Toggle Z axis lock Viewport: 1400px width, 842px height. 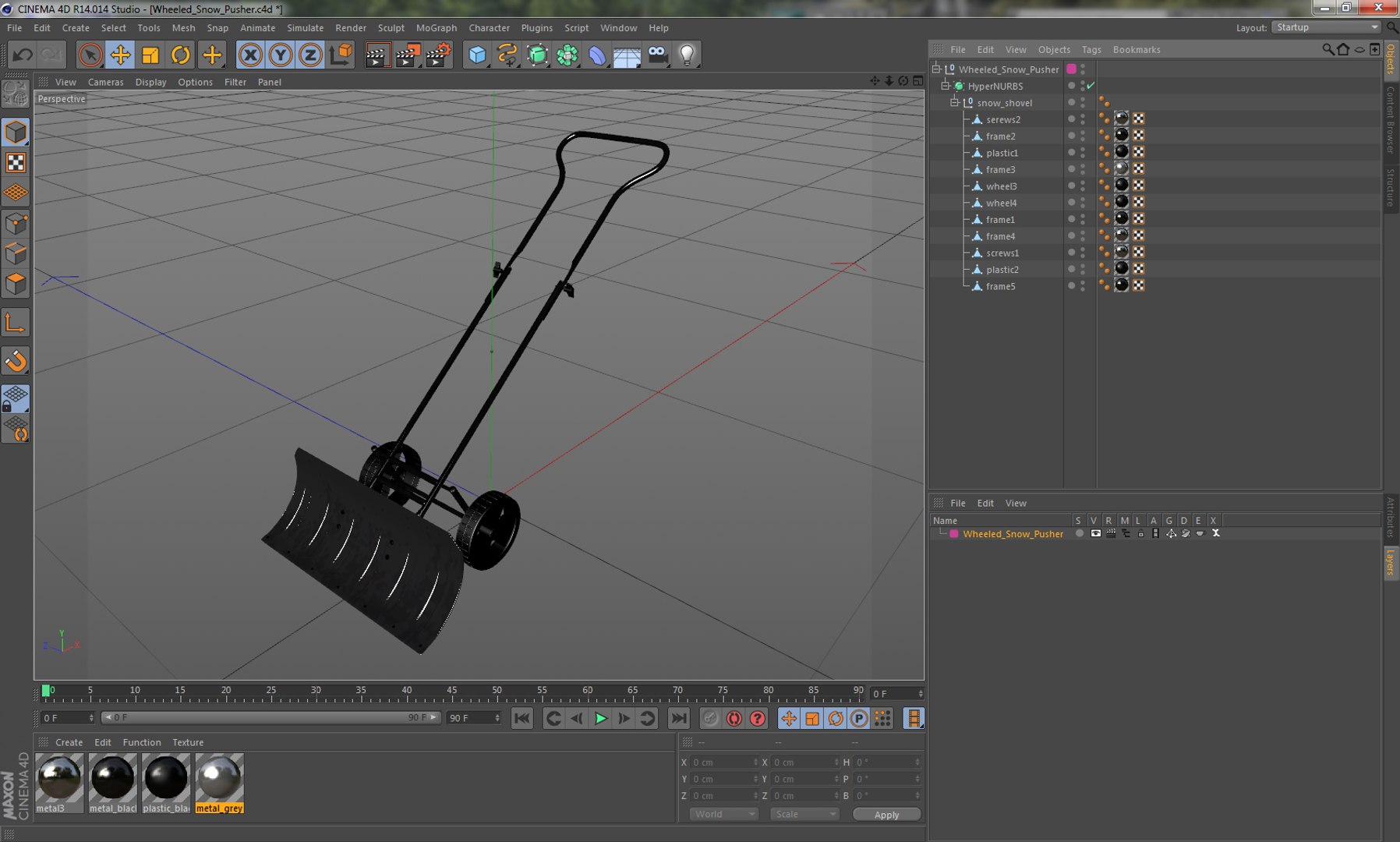(x=310, y=55)
